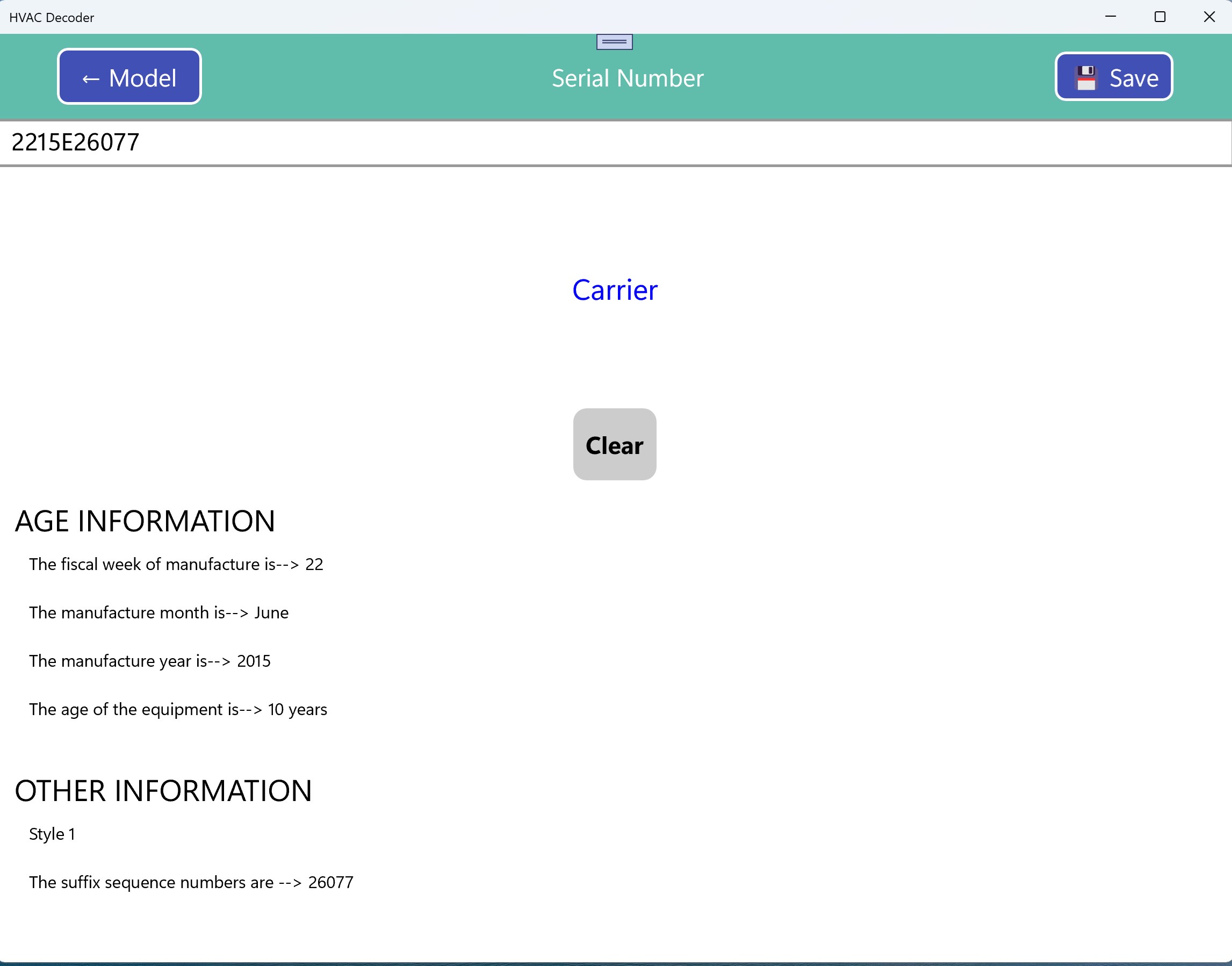Open the Carrier brand link
The height and width of the screenshot is (966, 1232).
coord(615,290)
